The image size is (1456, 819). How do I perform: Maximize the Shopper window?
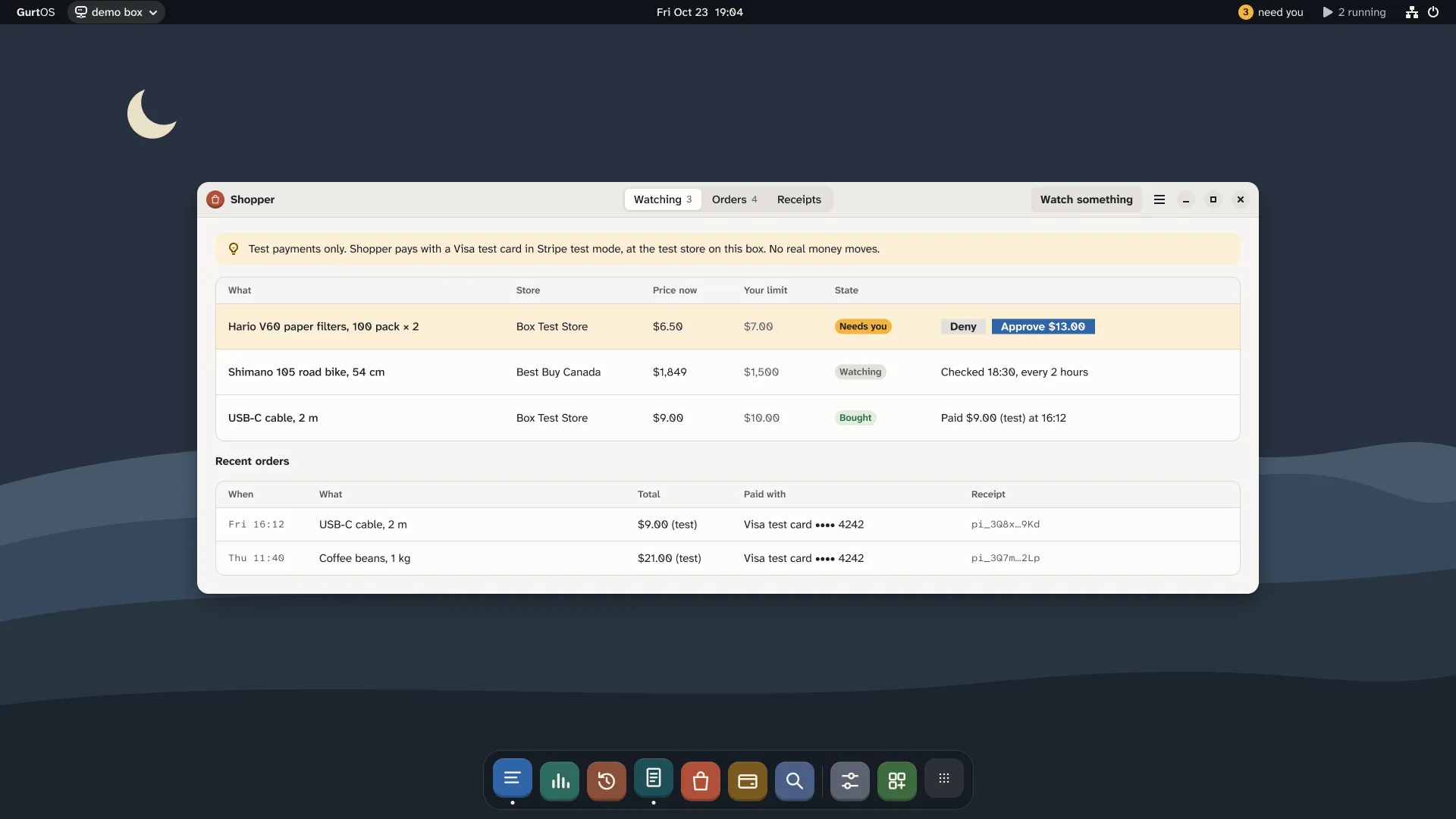[1213, 199]
